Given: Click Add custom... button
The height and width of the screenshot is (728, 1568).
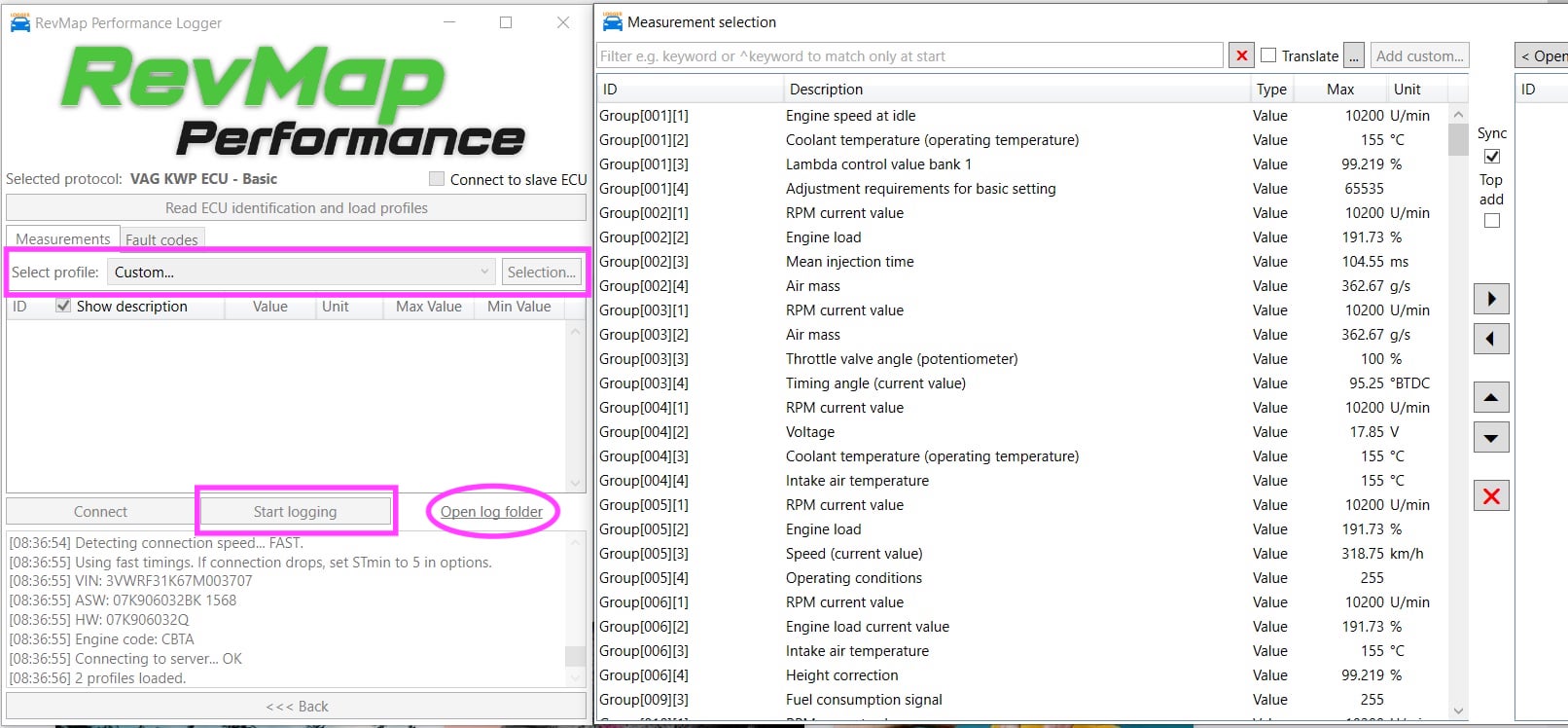Looking at the screenshot, I should pyautogui.click(x=1419, y=55).
